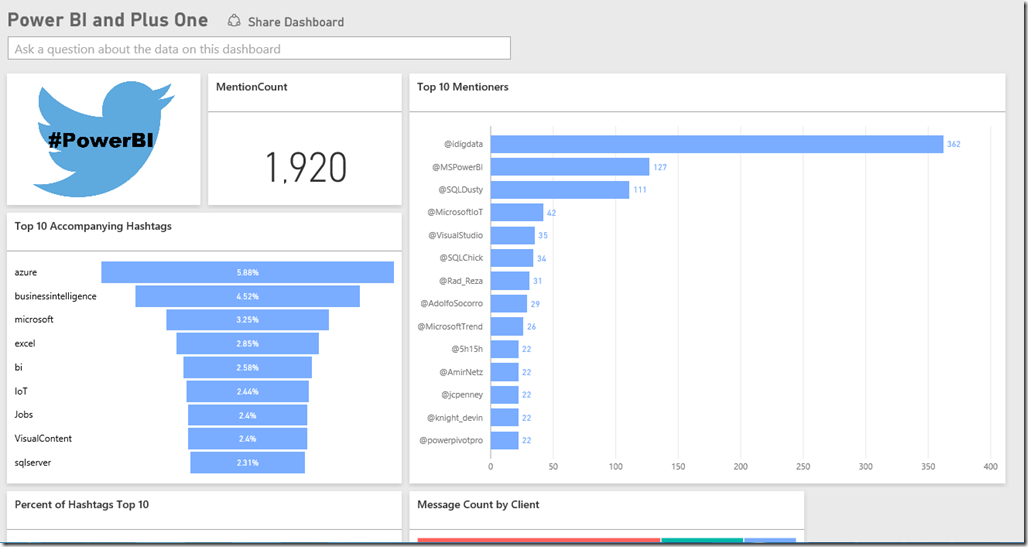Select the azure 5.88% funnel bar
This screenshot has height=547, width=1028.
247,272
